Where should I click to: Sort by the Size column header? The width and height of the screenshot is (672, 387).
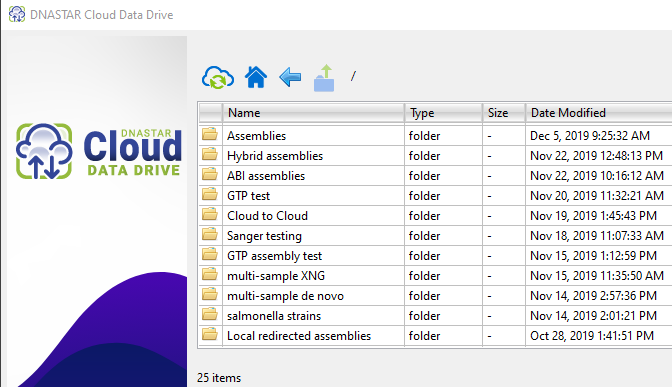[504, 113]
